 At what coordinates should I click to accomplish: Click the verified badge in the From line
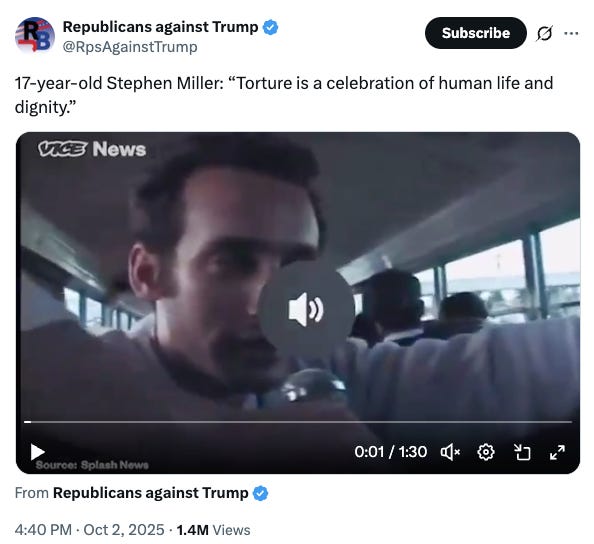(260, 493)
